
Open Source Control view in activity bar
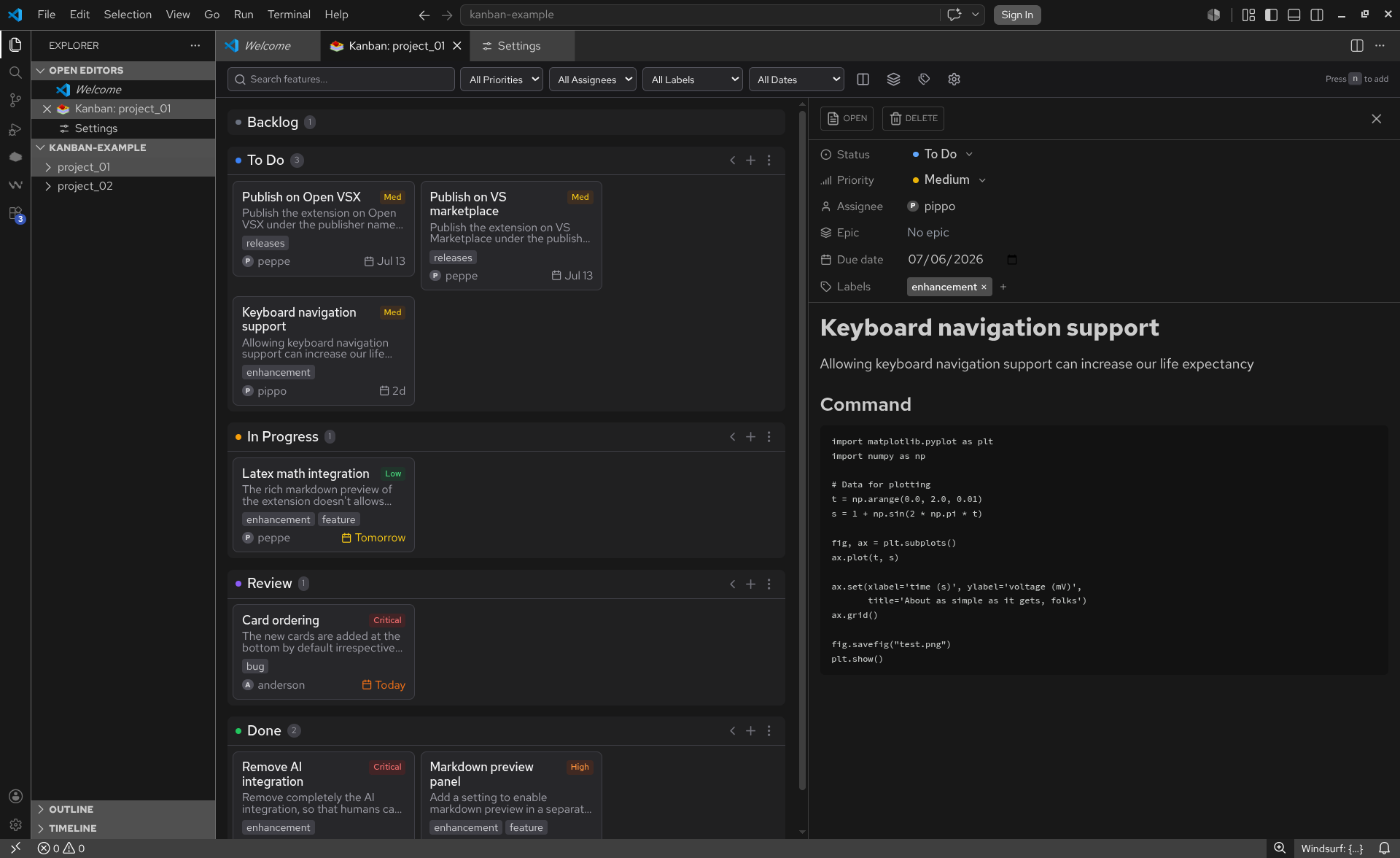click(x=15, y=101)
